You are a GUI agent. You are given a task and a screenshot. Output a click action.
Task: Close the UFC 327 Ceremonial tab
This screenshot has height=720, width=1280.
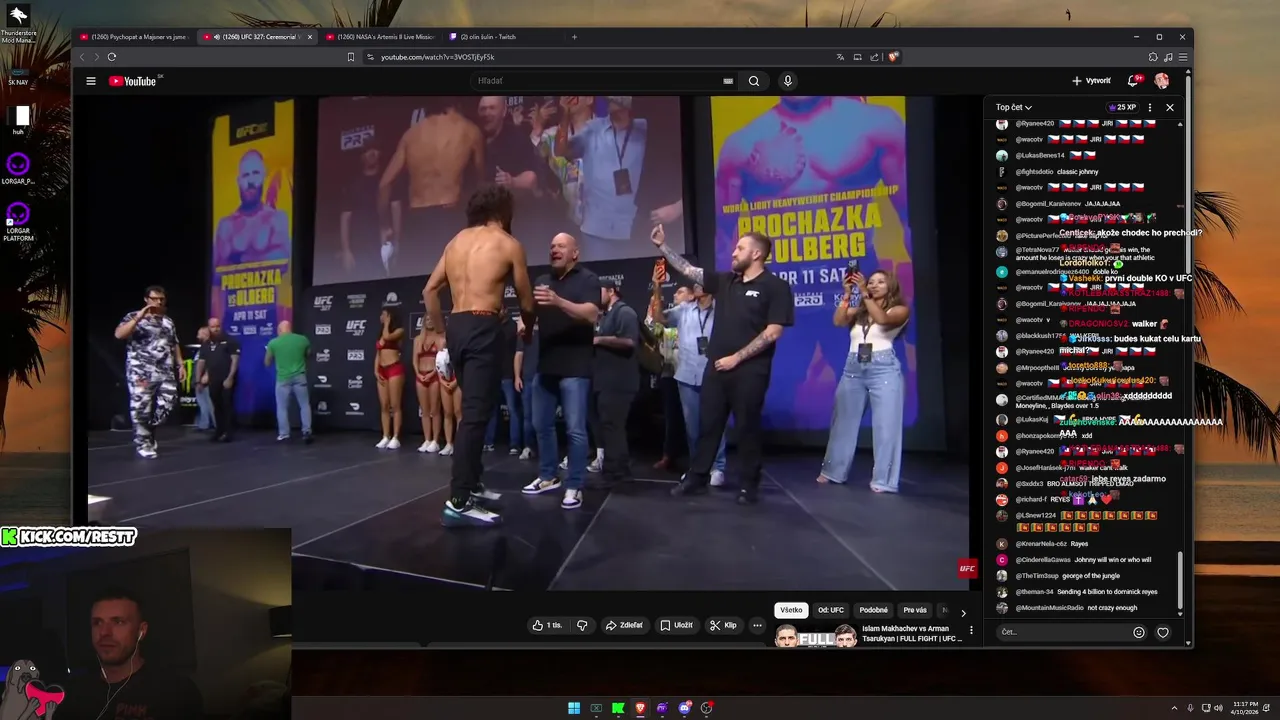coord(309,37)
